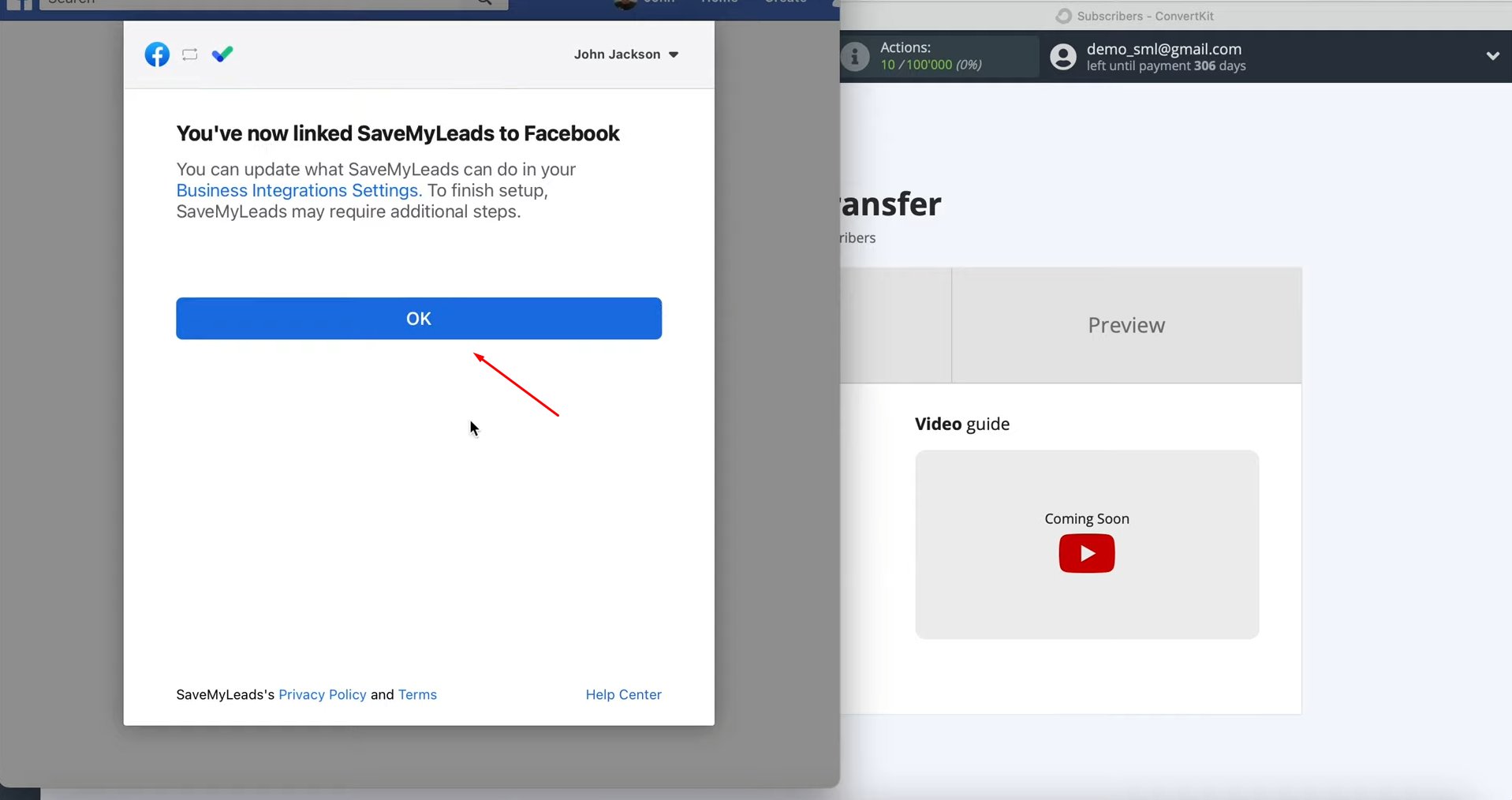Click the sync arrows icon between logos
This screenshot has width=1512, height=800.
pyautogui.click(x=190, y=54)
